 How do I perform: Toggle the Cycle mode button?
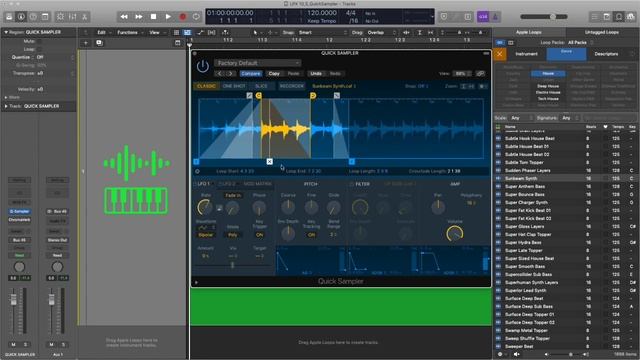coord(196,17)
